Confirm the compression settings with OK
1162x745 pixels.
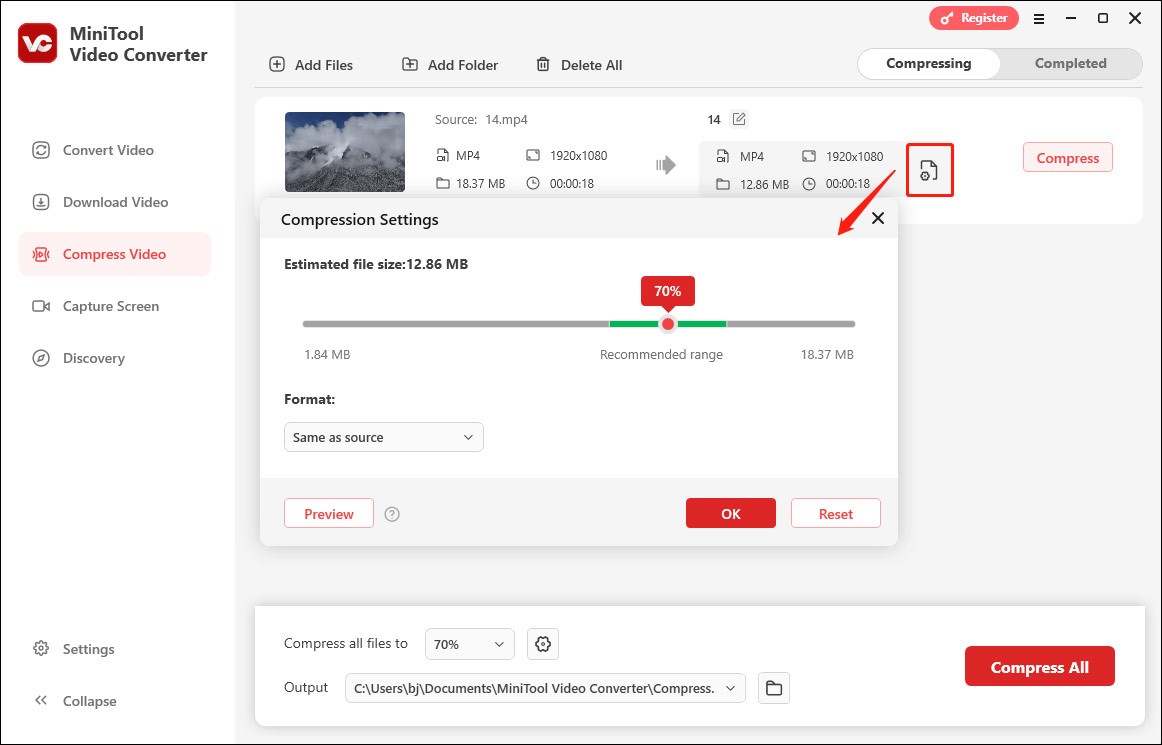[x=731, y=513]
